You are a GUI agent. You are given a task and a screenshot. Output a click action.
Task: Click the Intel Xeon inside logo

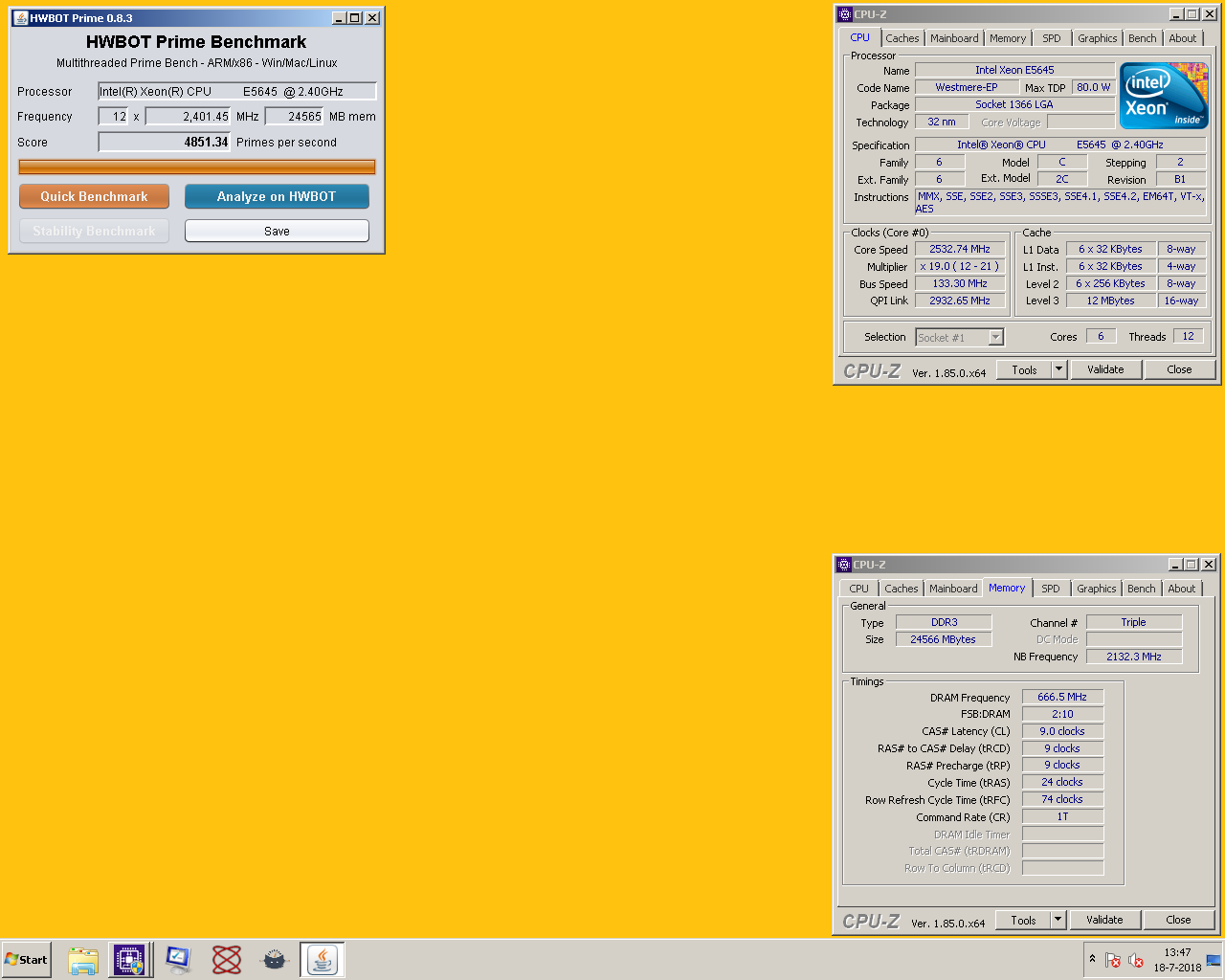pyautogui.click(x=1164, y=96)
